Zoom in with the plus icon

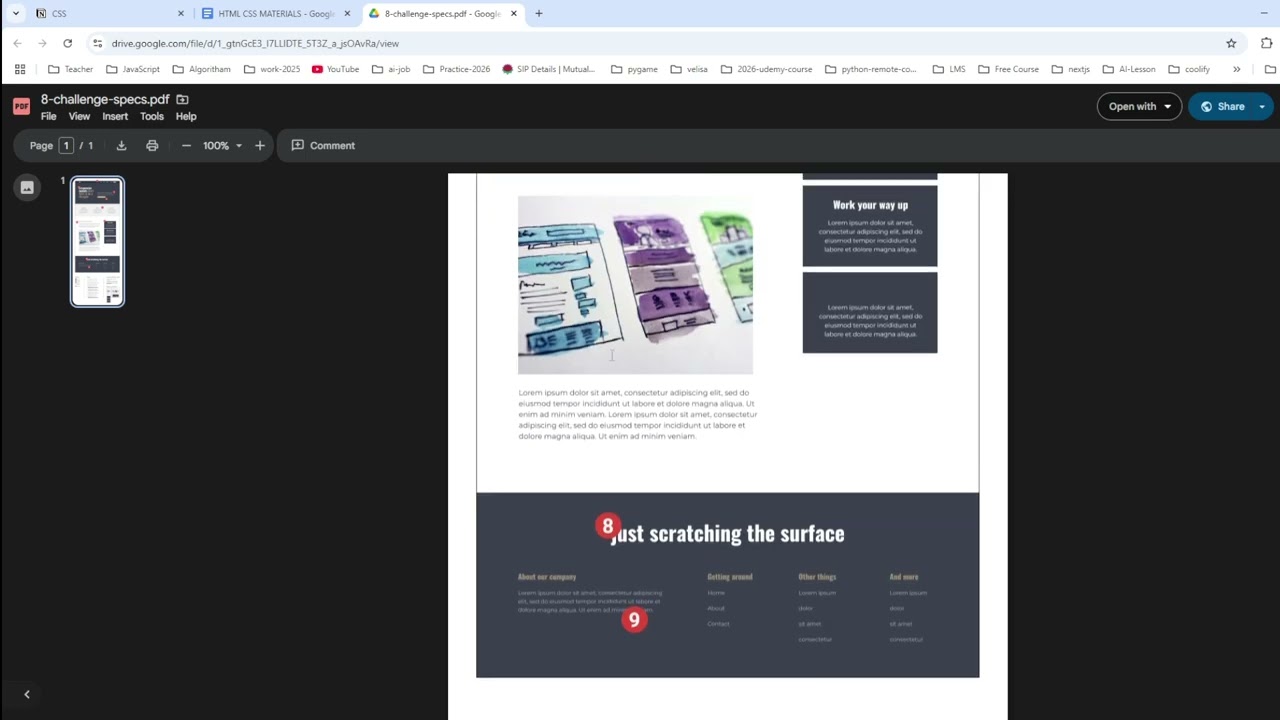(260, 146)
